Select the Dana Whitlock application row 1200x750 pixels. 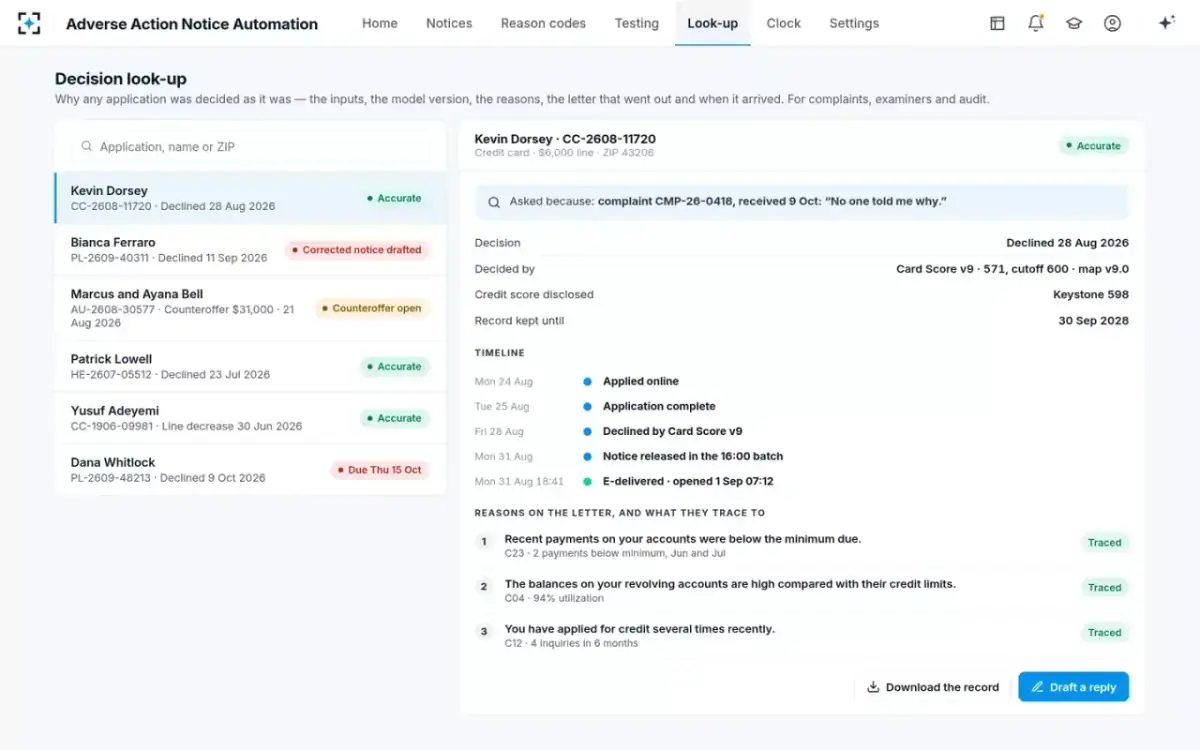click(x=251, y=470)
